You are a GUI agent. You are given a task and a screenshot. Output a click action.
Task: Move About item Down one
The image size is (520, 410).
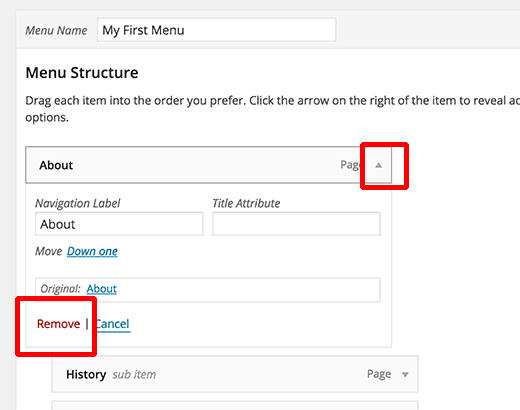92,251
